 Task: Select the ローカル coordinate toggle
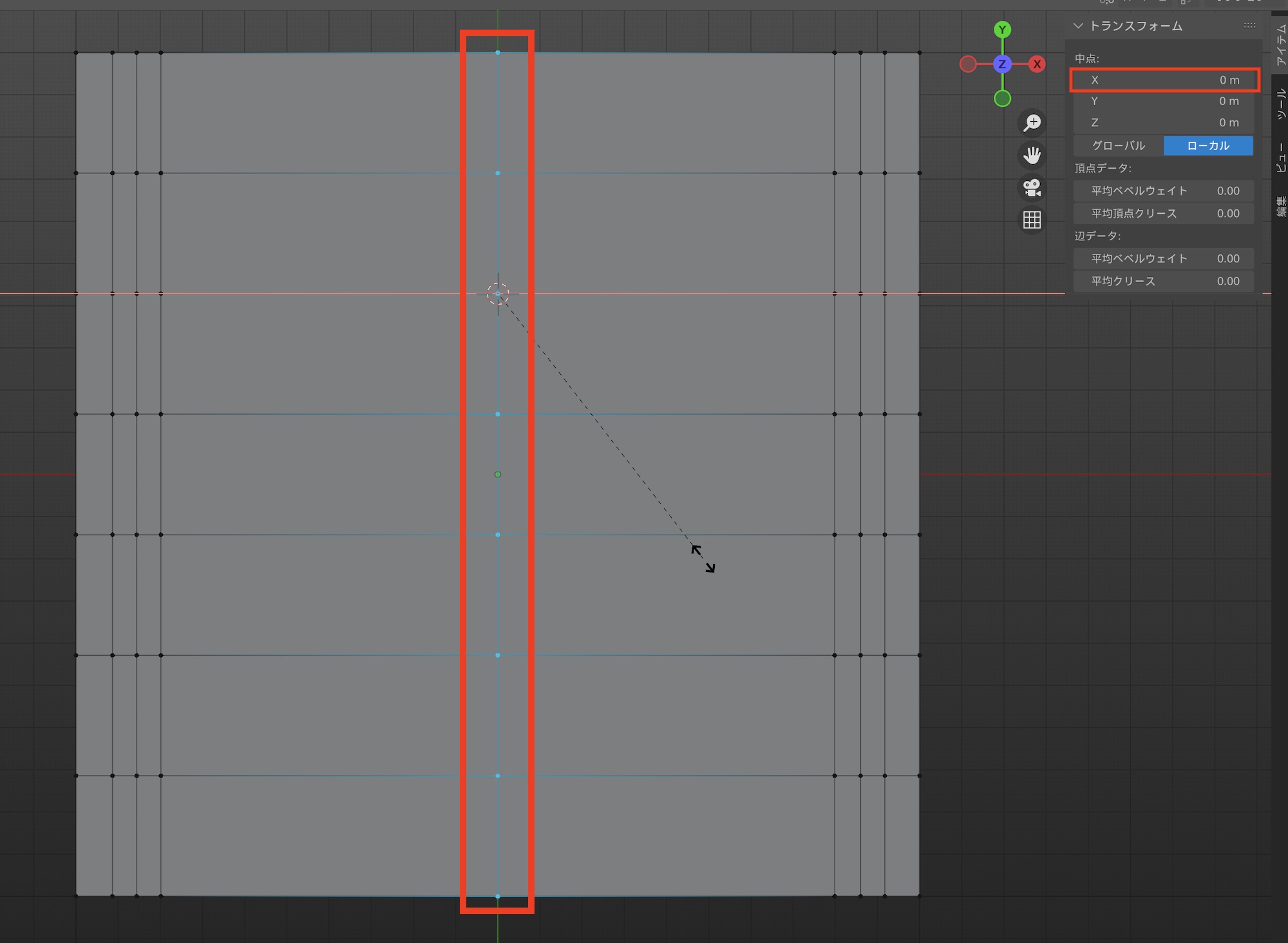pyautogui.click(x=1208, y=146)
